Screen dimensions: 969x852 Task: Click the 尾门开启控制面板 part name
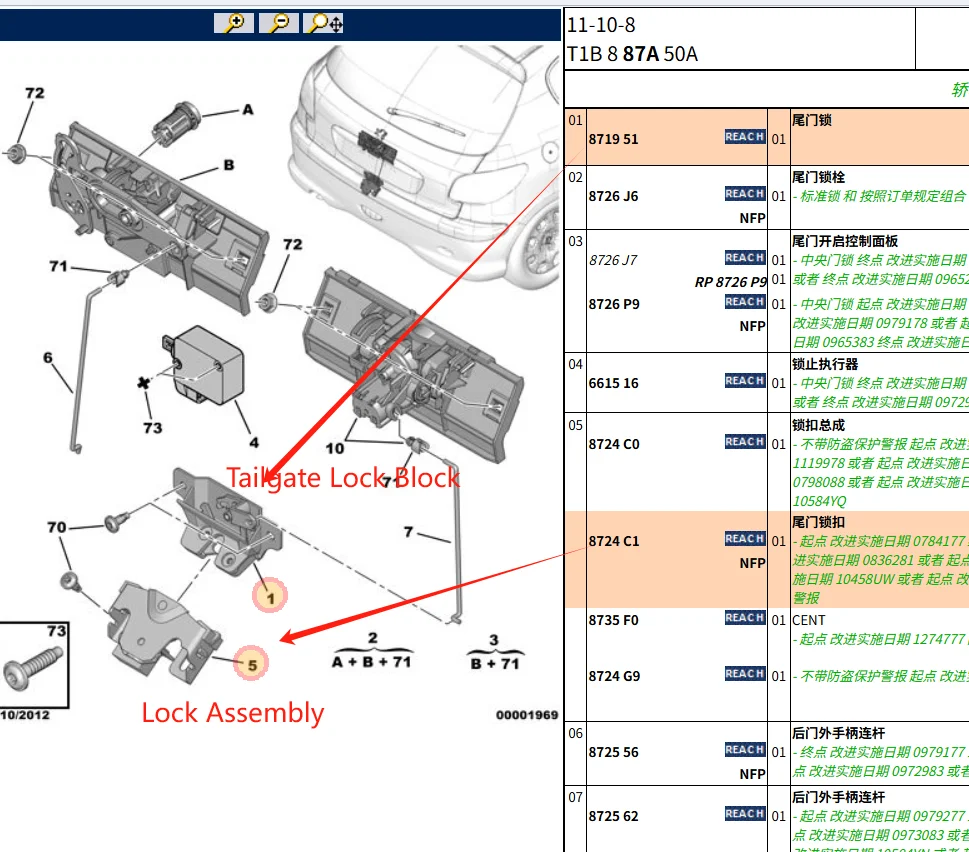[844, 241]
